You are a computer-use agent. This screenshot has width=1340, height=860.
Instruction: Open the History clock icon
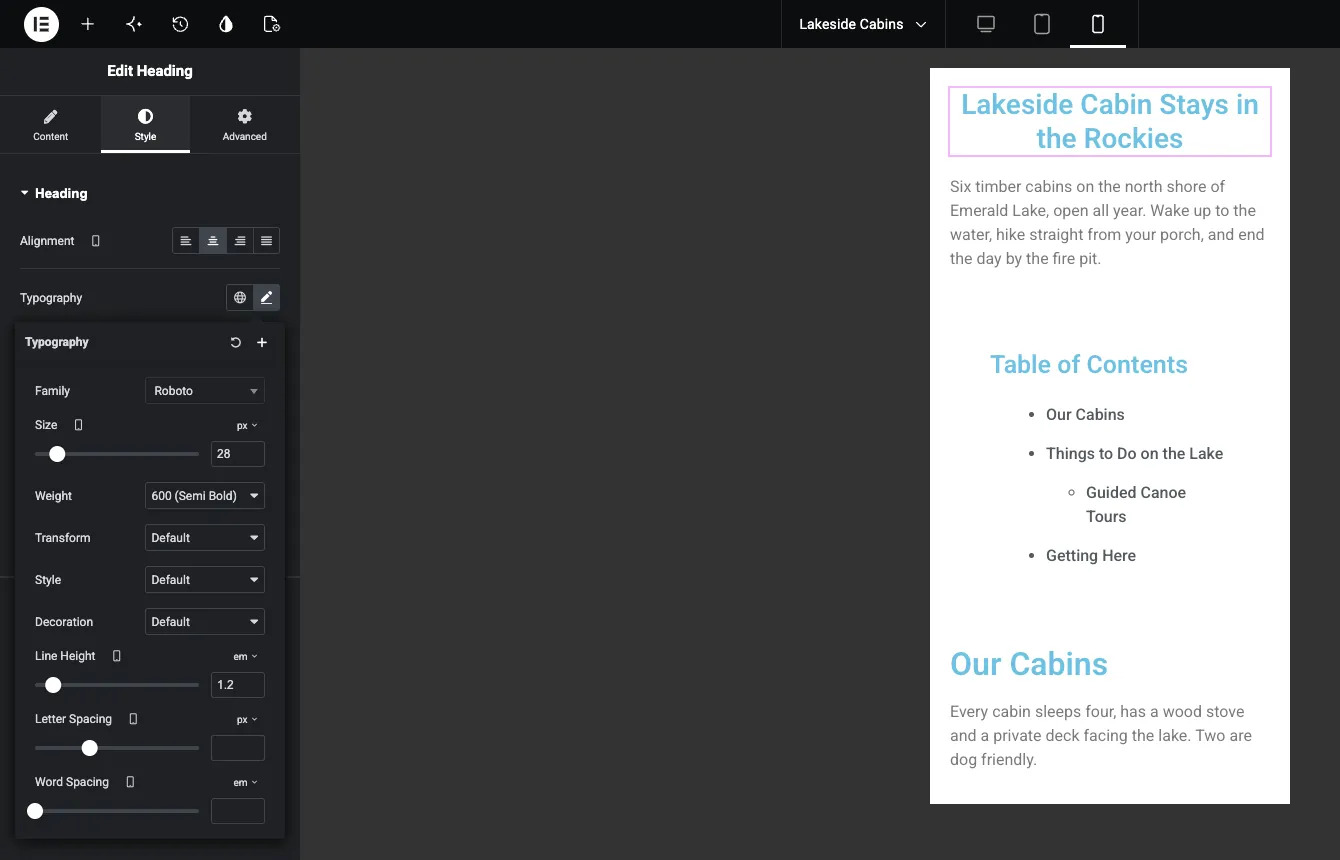[180, 24]
